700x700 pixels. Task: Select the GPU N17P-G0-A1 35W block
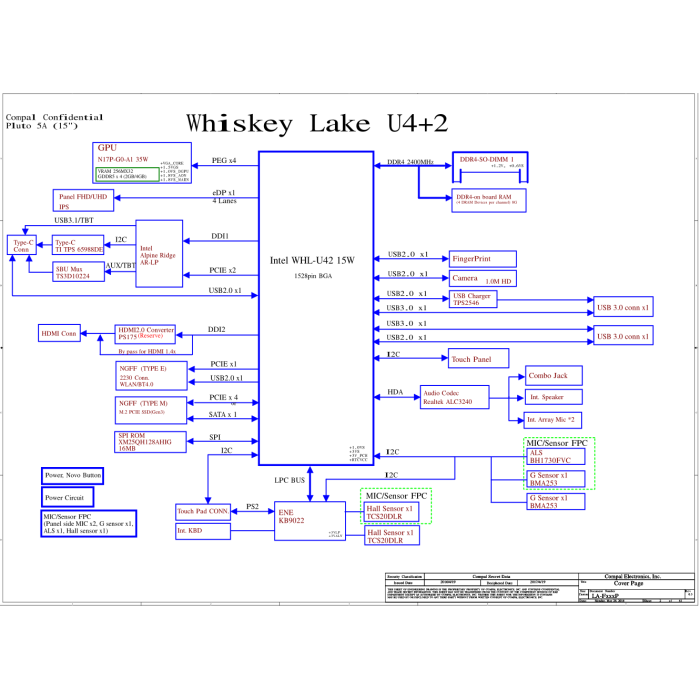coord(142,162)
